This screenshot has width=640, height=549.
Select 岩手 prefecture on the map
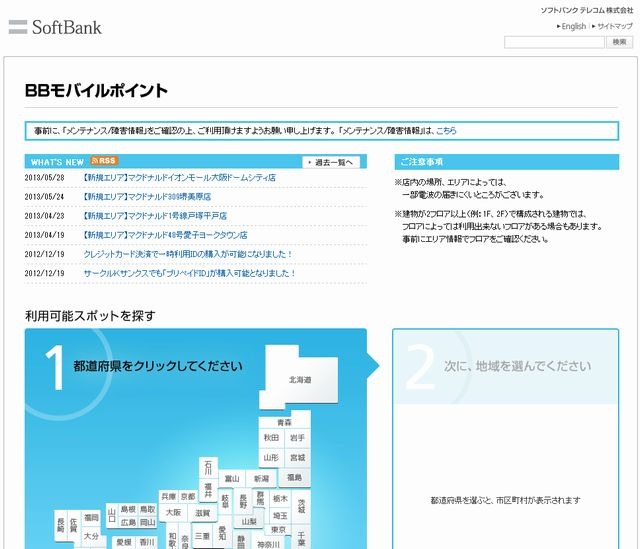point(297,438)
